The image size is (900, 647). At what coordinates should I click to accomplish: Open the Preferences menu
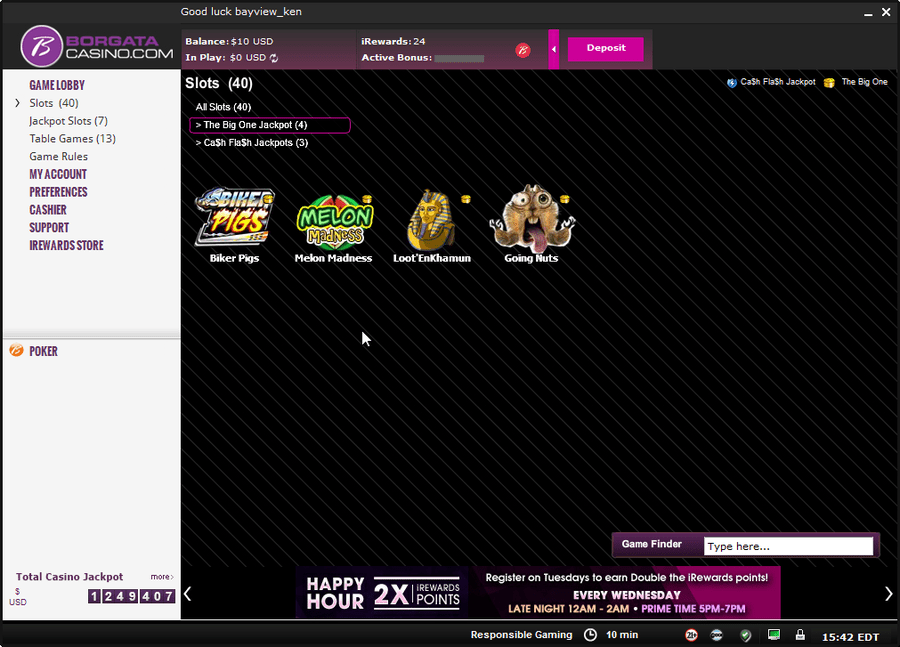[x=59, y=192]
